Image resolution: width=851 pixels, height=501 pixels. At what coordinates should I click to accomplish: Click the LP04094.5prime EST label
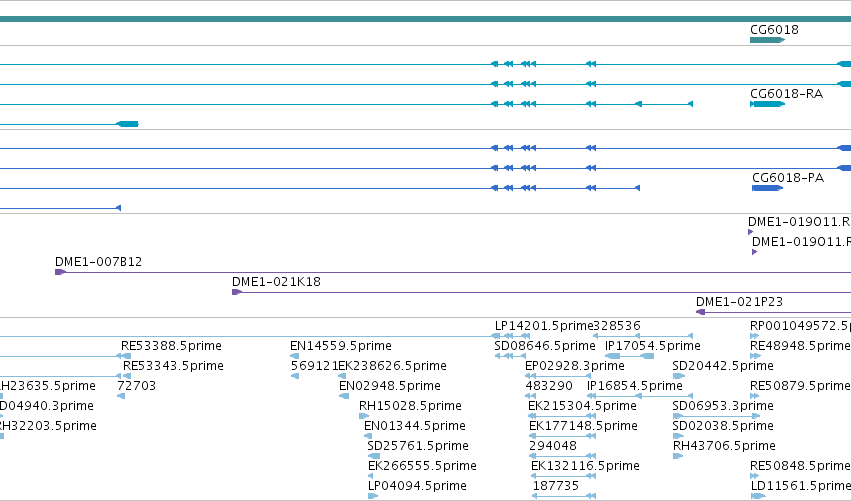click(x=417, y=486)
